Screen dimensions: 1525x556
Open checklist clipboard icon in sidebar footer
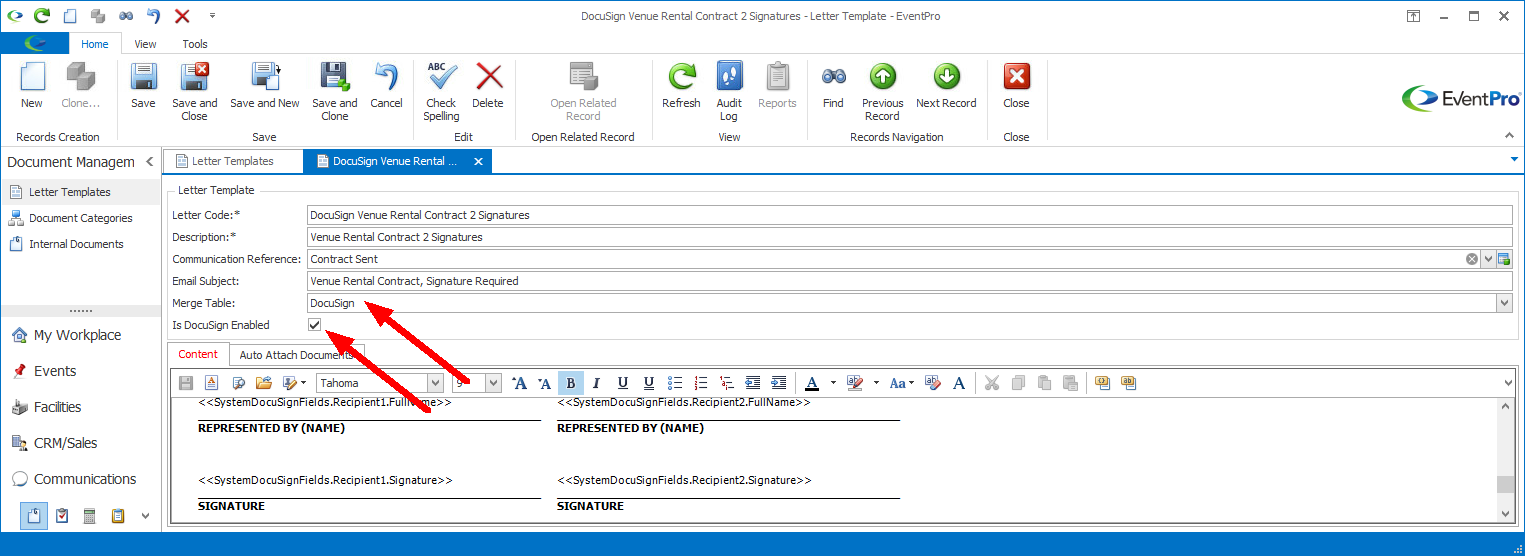[62, 516]
